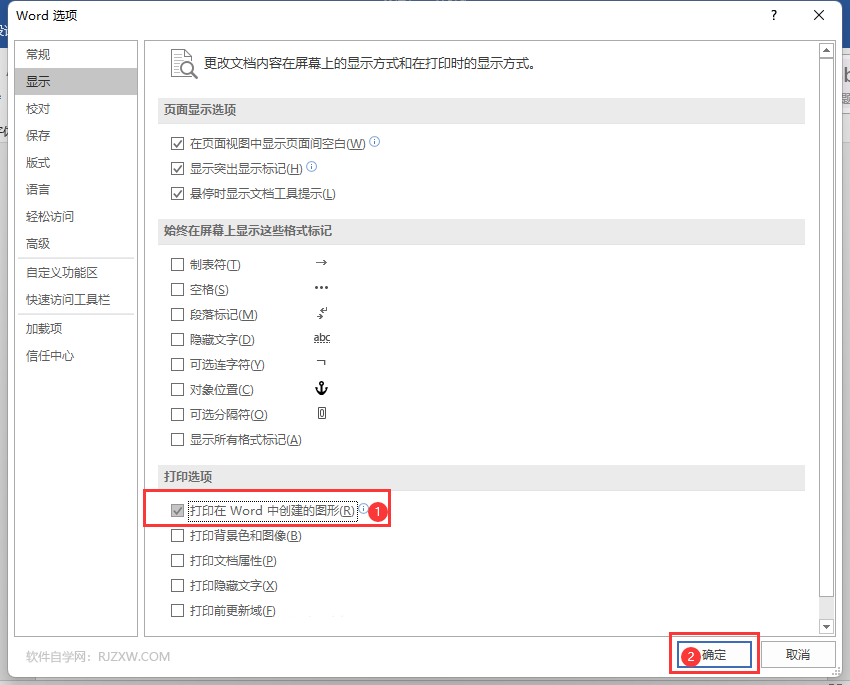Click the abc symbol next to 隐藏文字
850x685 pixels.
click(x=322, y=338)
